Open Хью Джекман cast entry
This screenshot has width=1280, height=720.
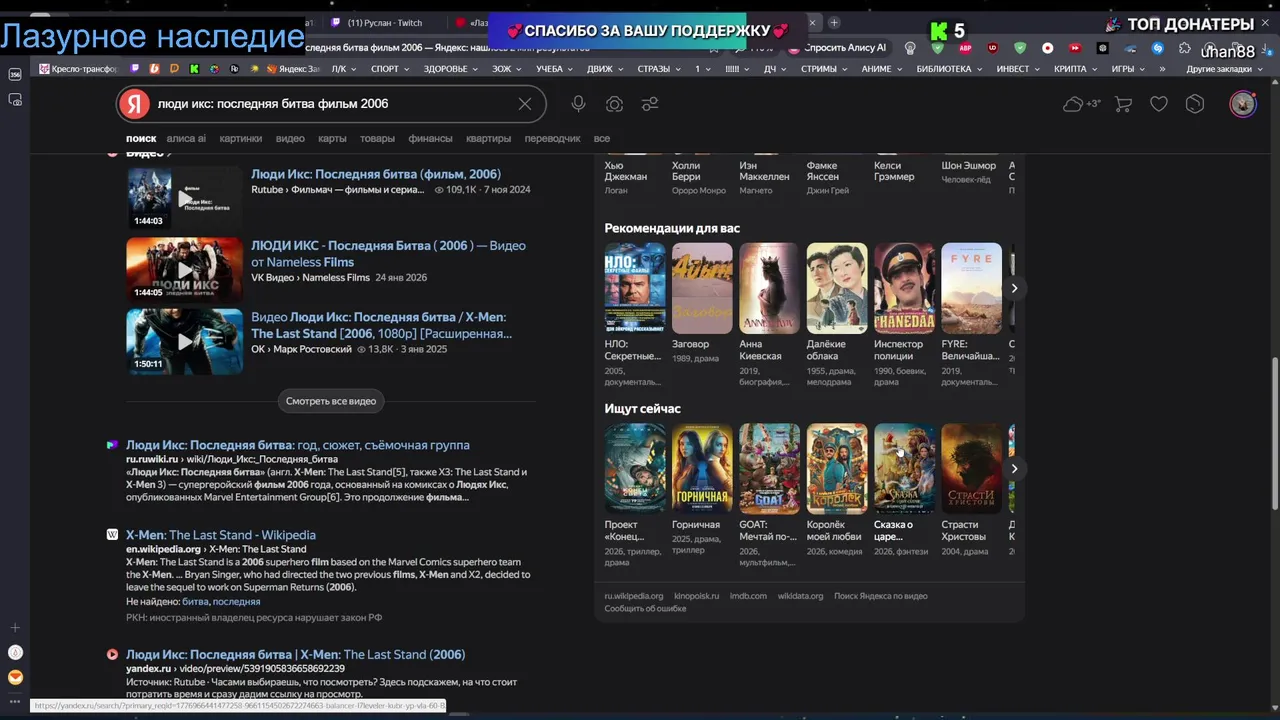point(626,177)
